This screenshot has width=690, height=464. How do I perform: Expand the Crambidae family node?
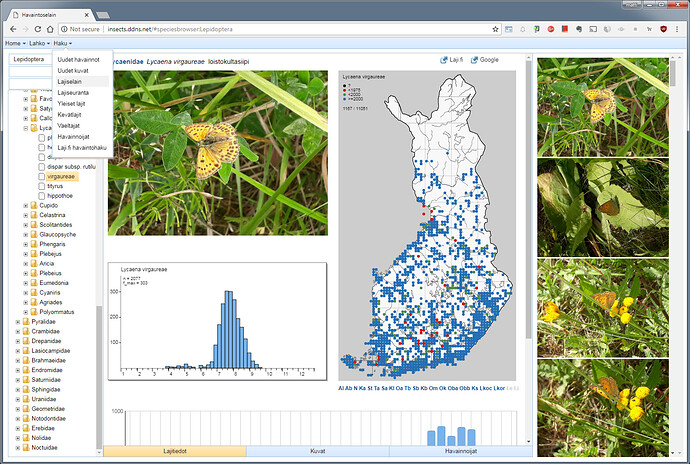(18, 331)
